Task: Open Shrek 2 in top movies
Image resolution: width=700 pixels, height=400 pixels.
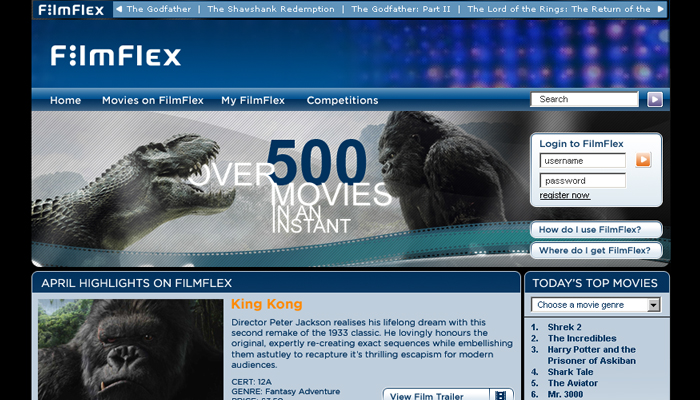Action: pos(564,327)
